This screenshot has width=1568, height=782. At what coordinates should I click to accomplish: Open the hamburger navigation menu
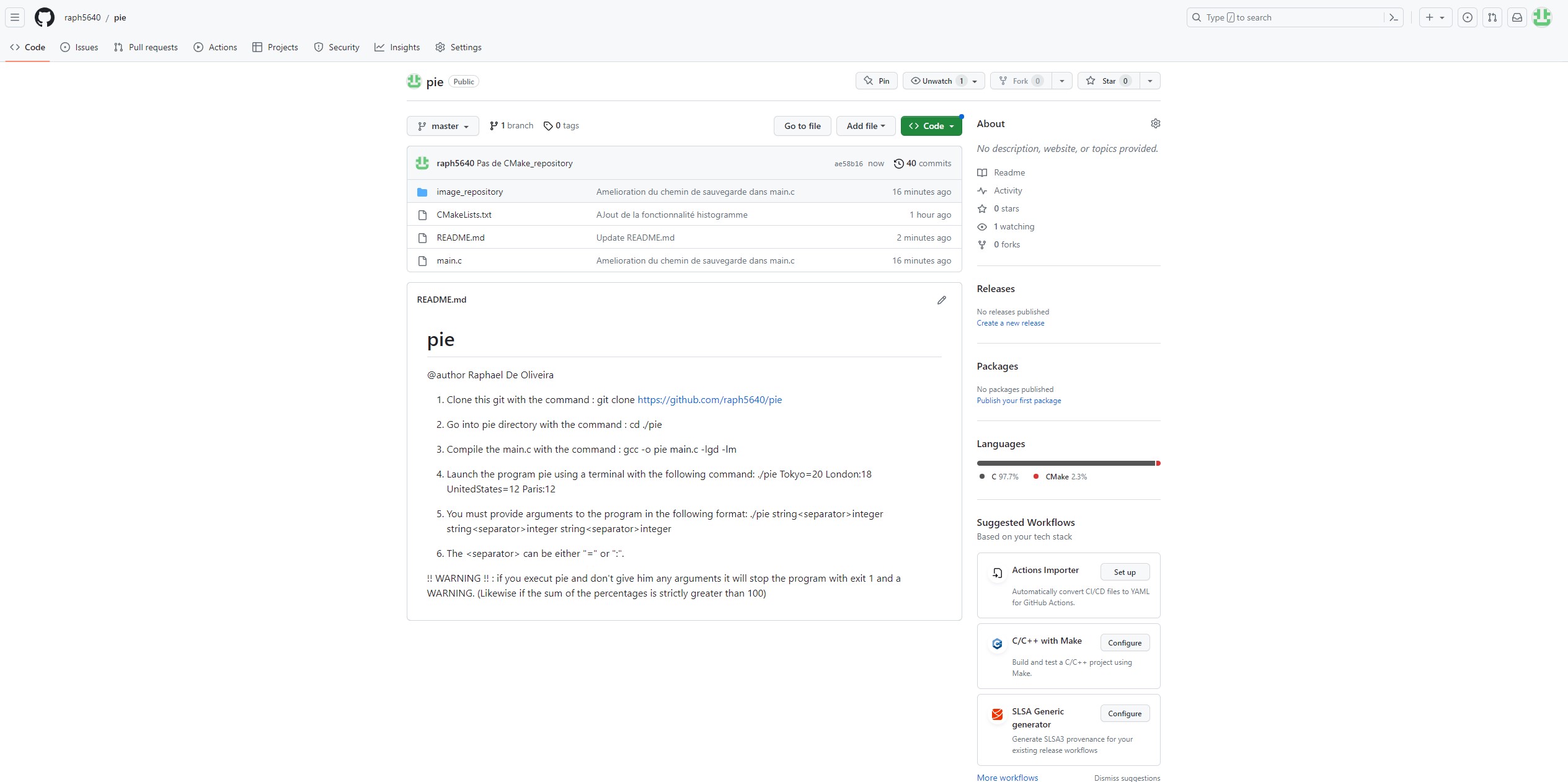(x=15, y=17)
